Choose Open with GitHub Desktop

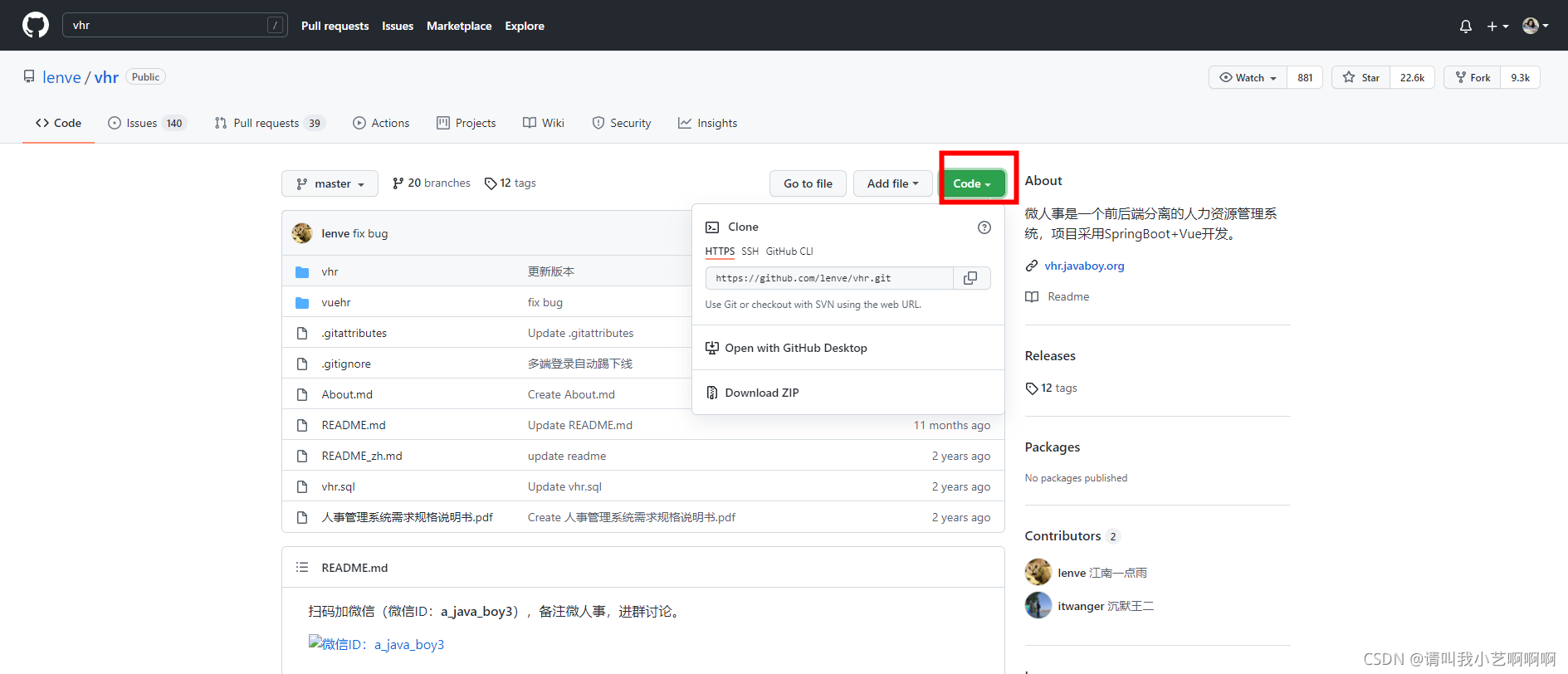click(848, 348)
